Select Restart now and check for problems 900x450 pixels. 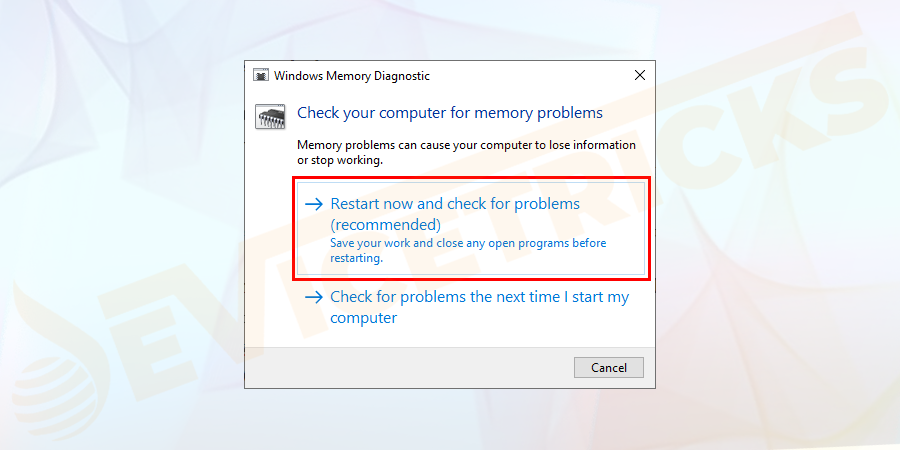pyautogui.click(x=455, y=204)
